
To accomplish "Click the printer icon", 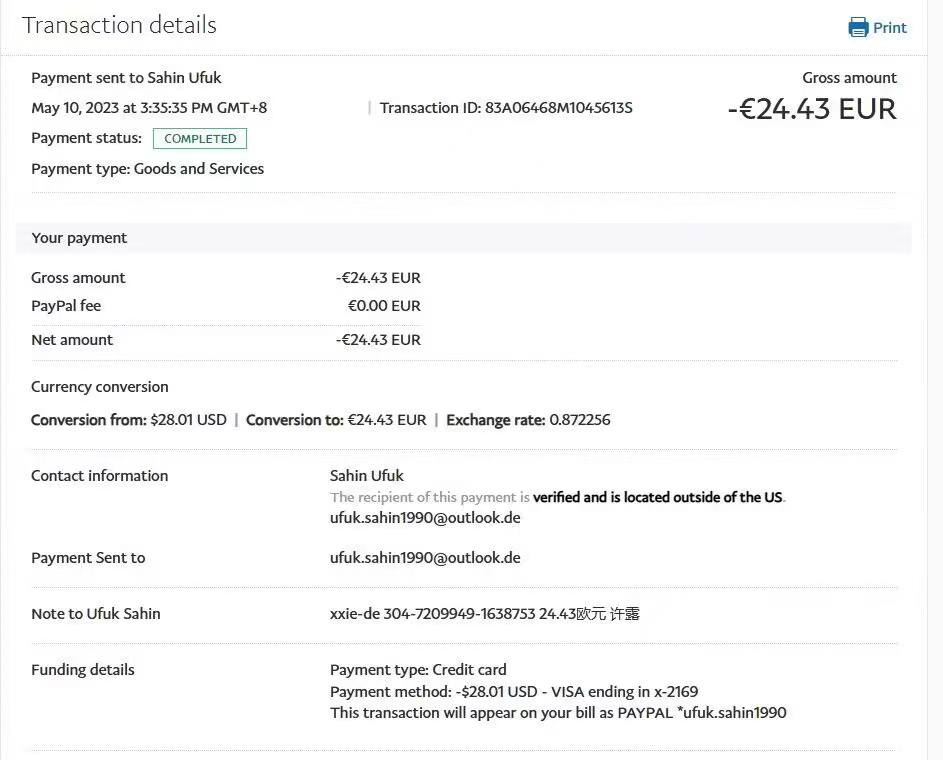I will pyautogui.click(x=858, y=28).
